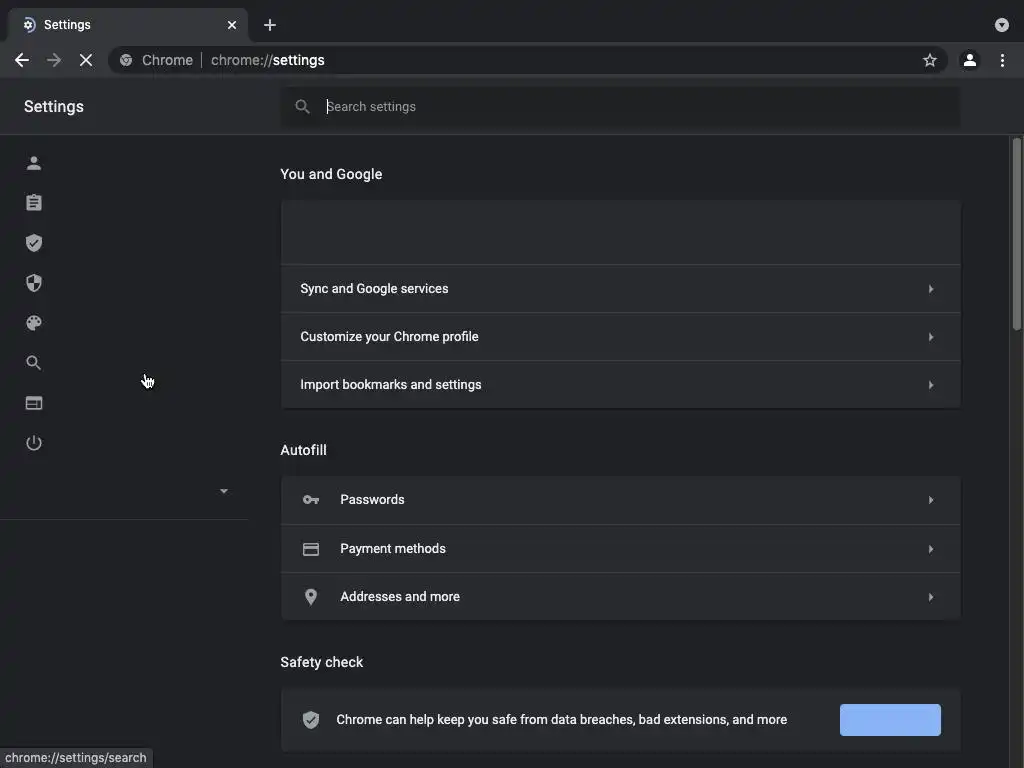Select the Autofill clipboard icon in sidebar

point(34,203)
